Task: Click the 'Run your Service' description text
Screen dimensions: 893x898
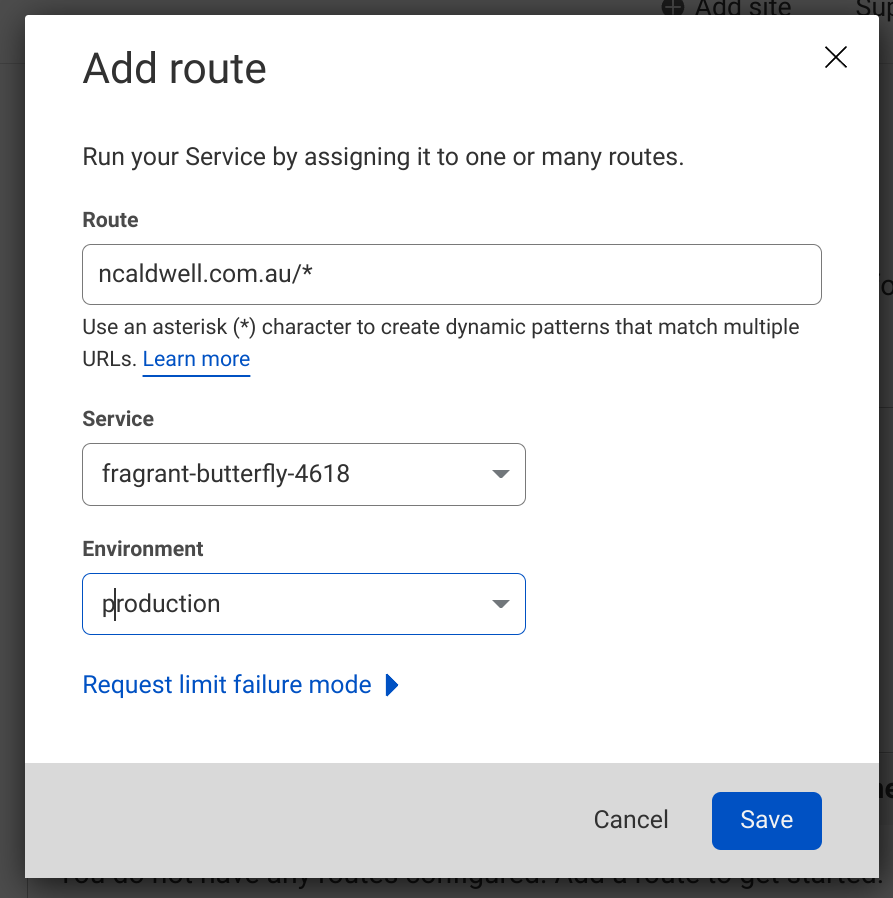Action: (383, 157)
